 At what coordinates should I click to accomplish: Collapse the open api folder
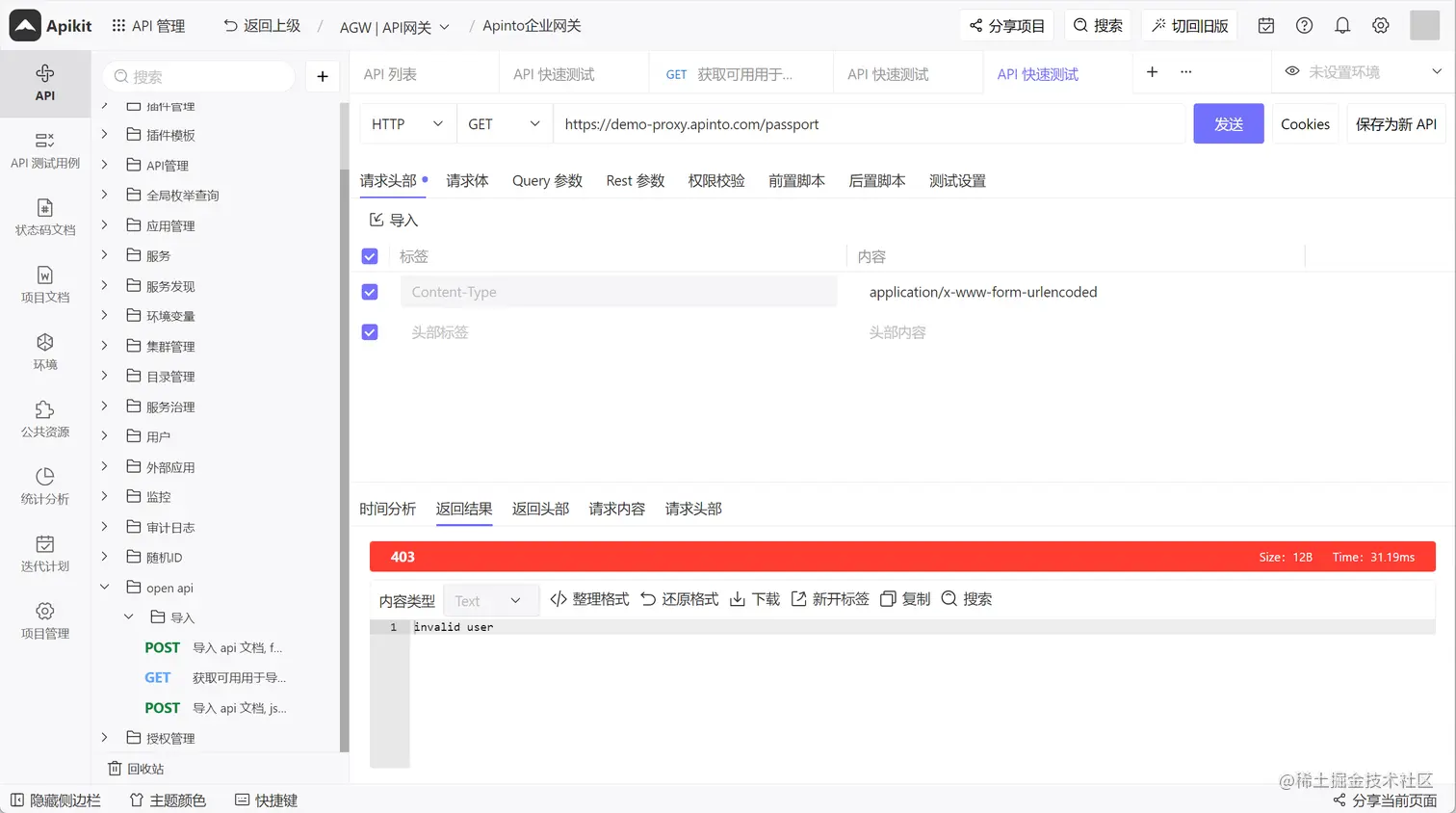pos(105,588)
